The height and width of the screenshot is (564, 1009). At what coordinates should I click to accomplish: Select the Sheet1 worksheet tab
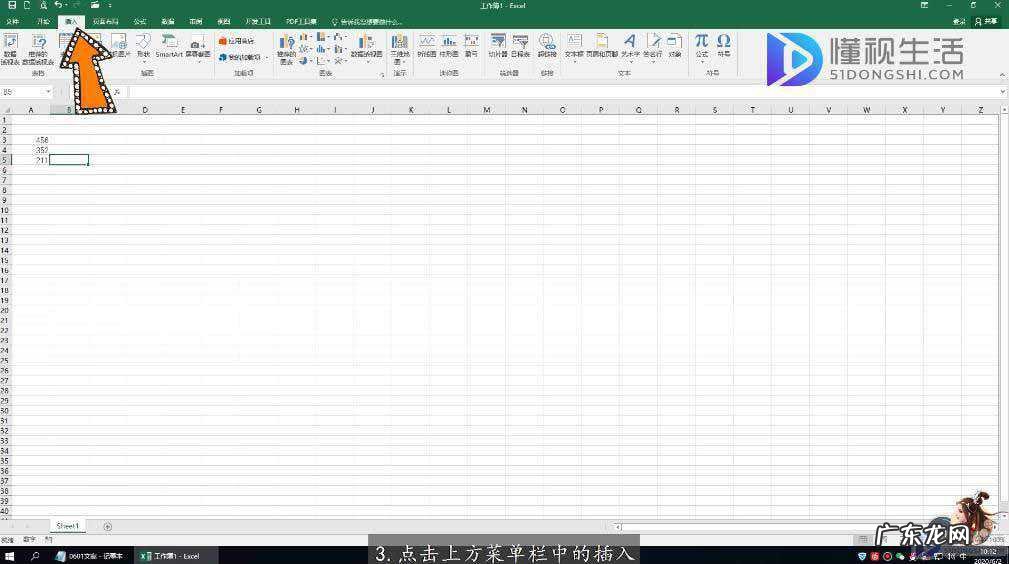68,526
